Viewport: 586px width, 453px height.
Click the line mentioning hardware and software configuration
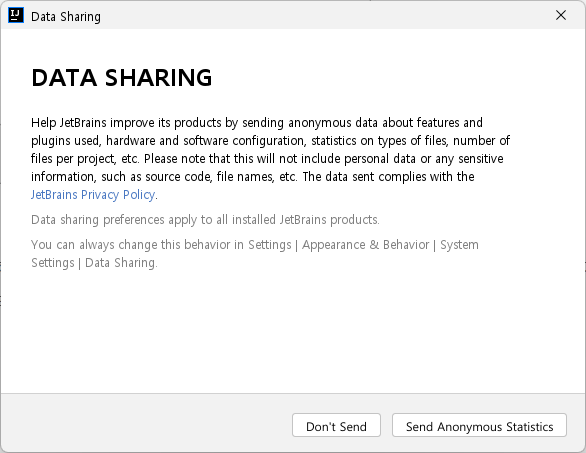tap(271, 141)
